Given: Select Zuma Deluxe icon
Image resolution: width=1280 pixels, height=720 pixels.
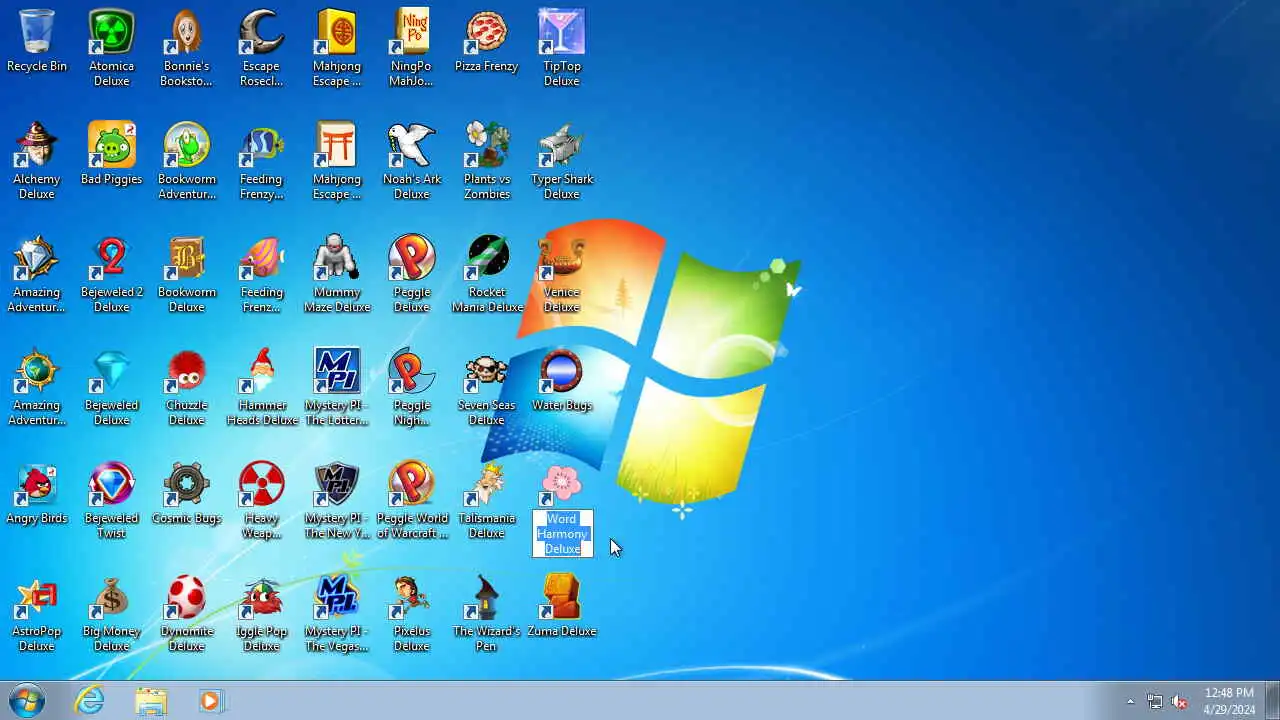Looking at the screenshot, I should (x=562, y=597).
